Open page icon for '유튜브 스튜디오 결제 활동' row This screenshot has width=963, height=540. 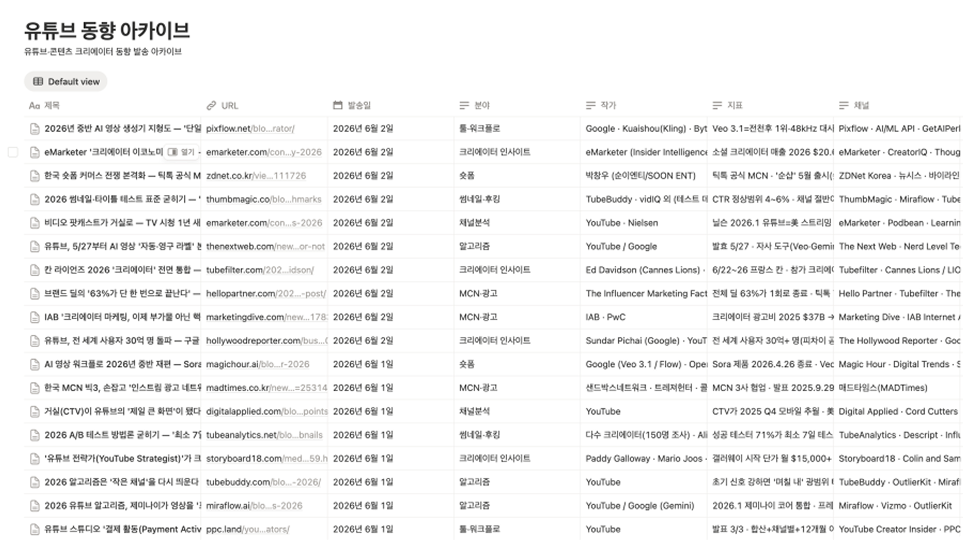35,530
